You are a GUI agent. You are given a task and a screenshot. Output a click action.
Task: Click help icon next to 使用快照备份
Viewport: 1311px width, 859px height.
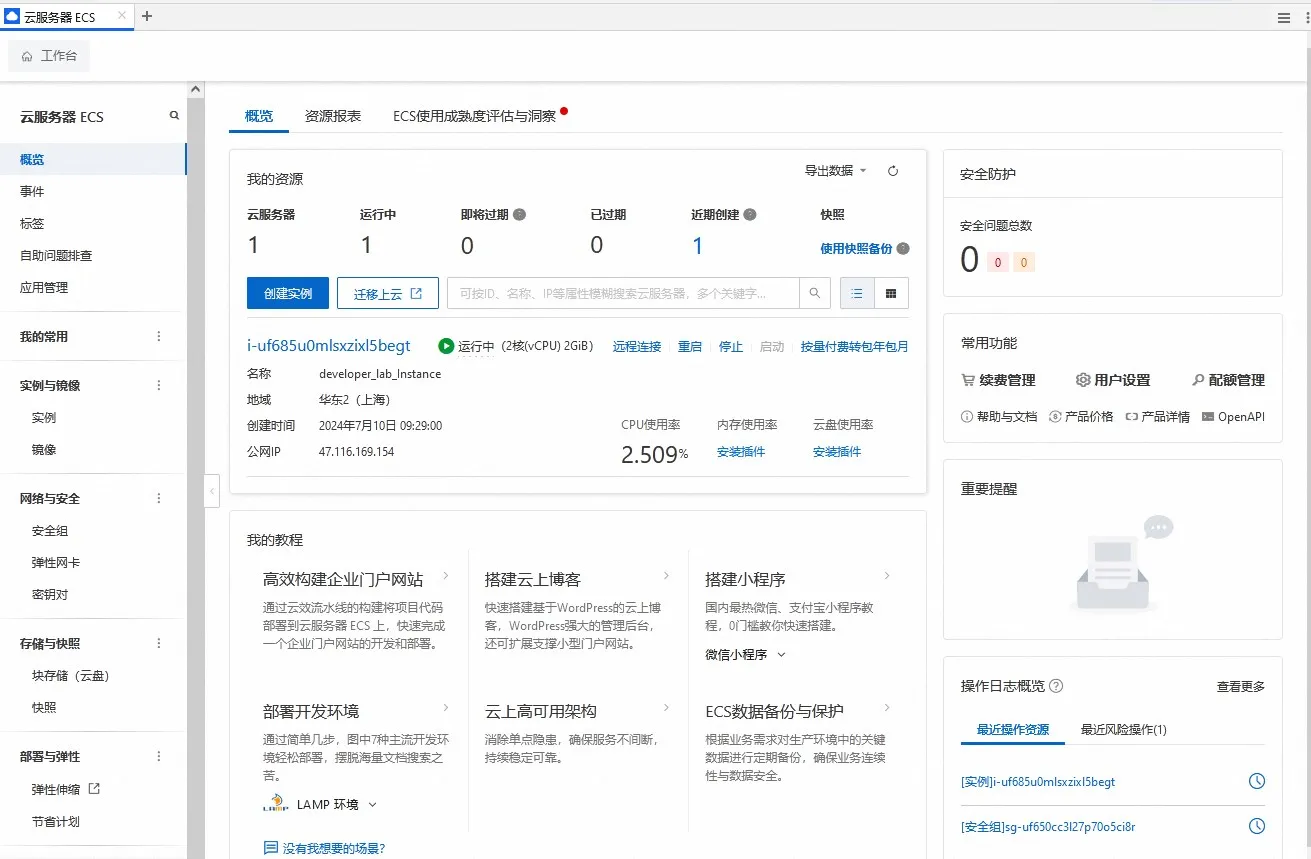903,248
